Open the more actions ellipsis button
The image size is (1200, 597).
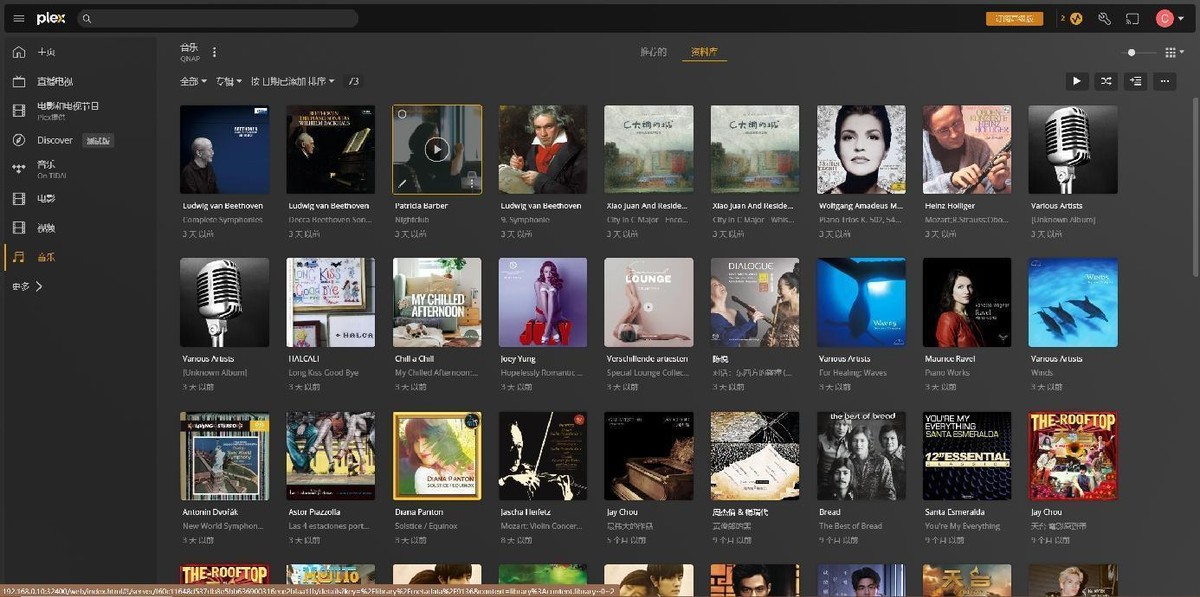pos(1164,81)
